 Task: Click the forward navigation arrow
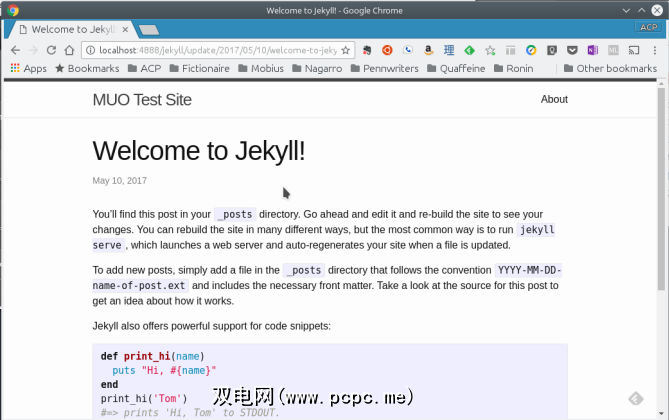pos(33,50)
